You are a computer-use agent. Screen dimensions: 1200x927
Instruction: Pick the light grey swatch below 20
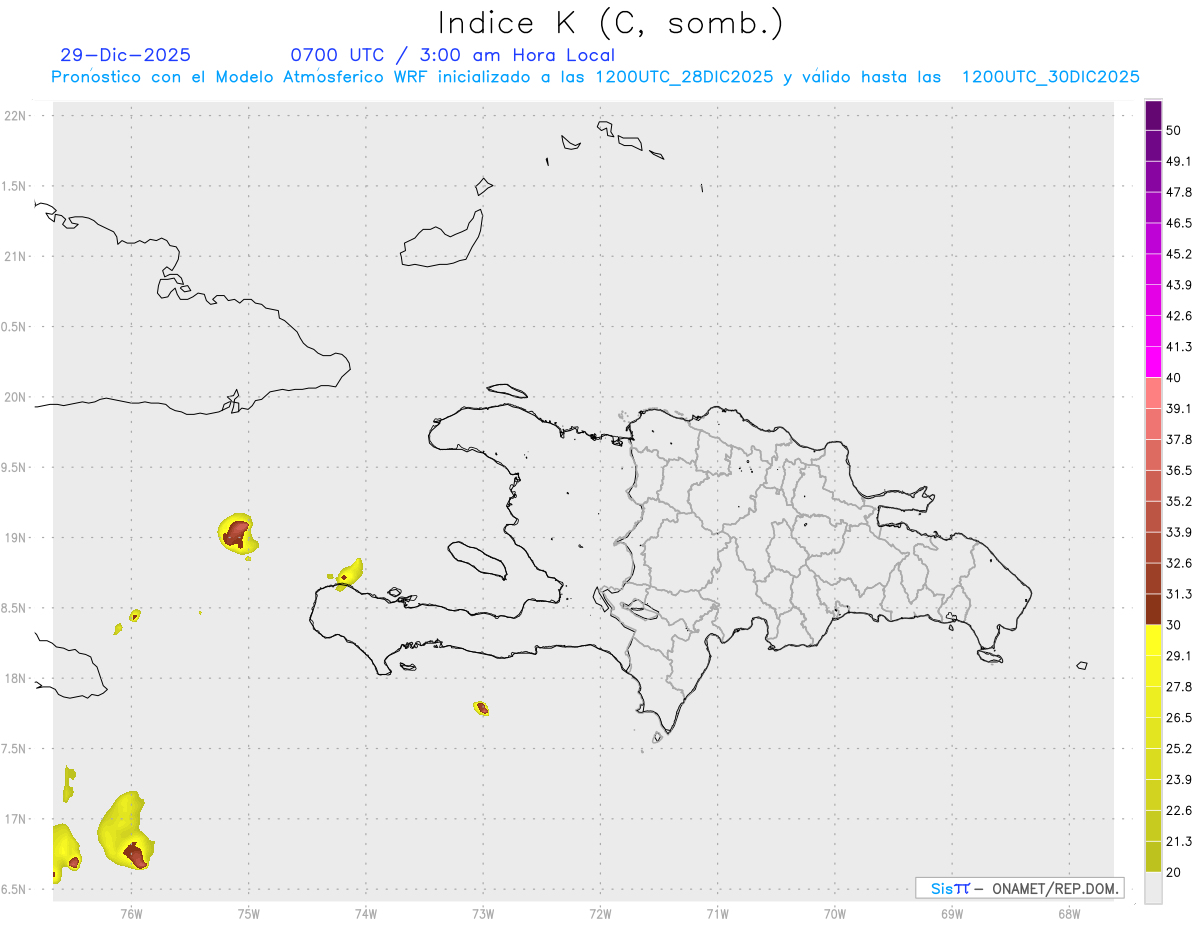click(1153, 888)
